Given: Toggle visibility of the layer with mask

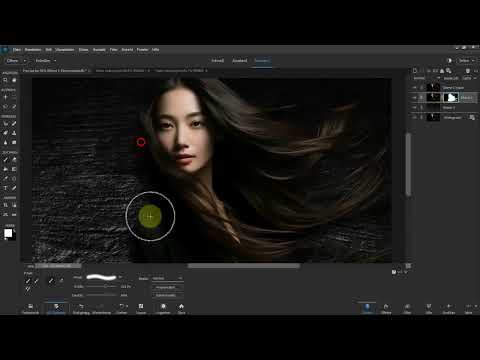Looking at the screenshot, I should (x=414, y=98).
